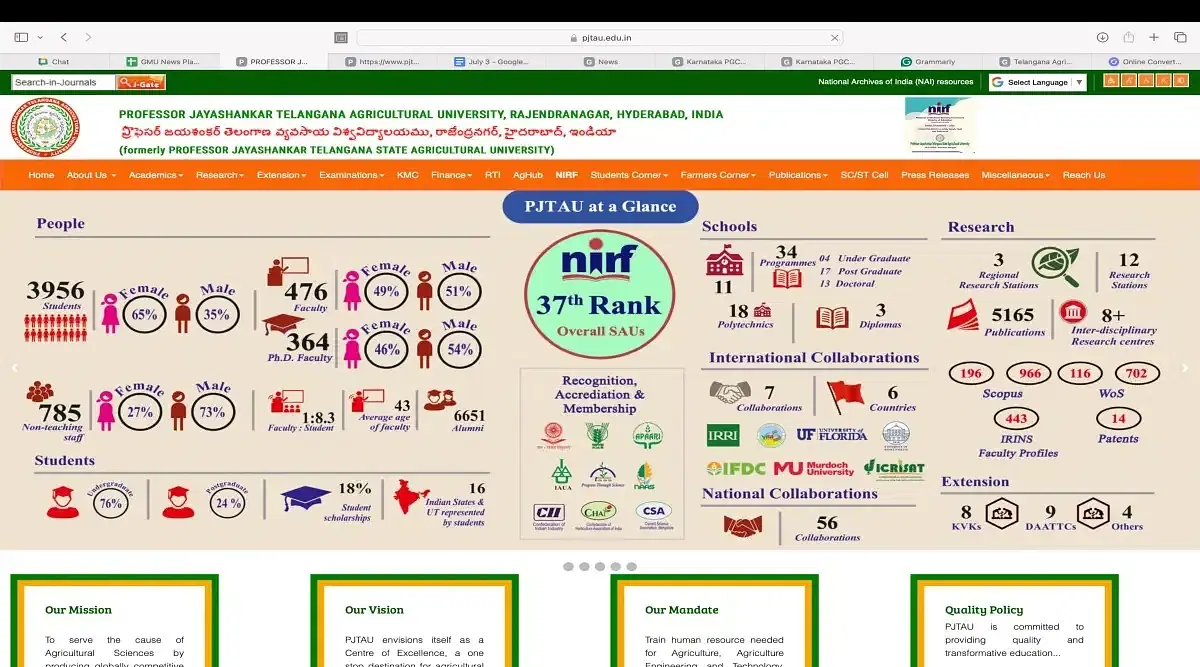Select the CSA logo in the Recognition box
This screenshot has width=1200, height=667.
(x=654, y=513)
